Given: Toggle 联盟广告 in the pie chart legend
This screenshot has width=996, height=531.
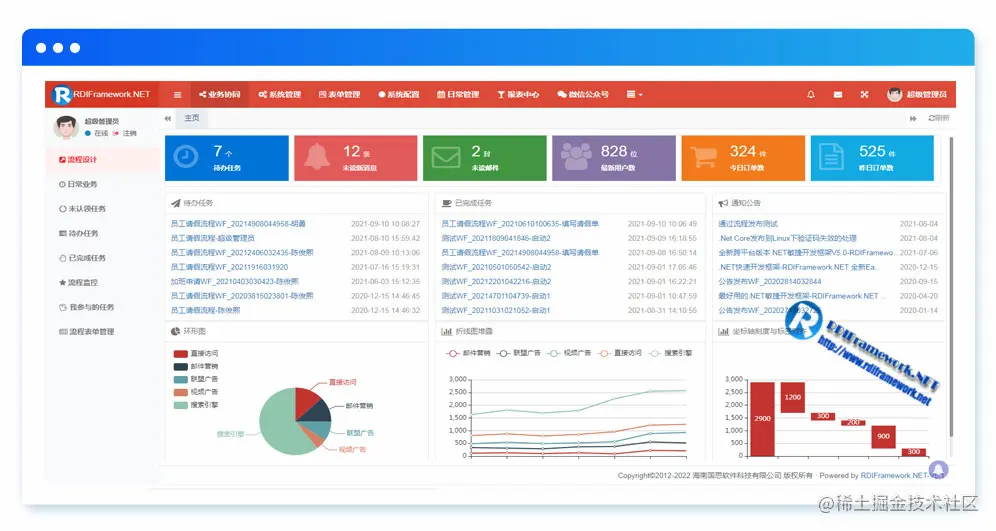Looking at the screenshot, I should pyautogui.click(x=196, y=379).
